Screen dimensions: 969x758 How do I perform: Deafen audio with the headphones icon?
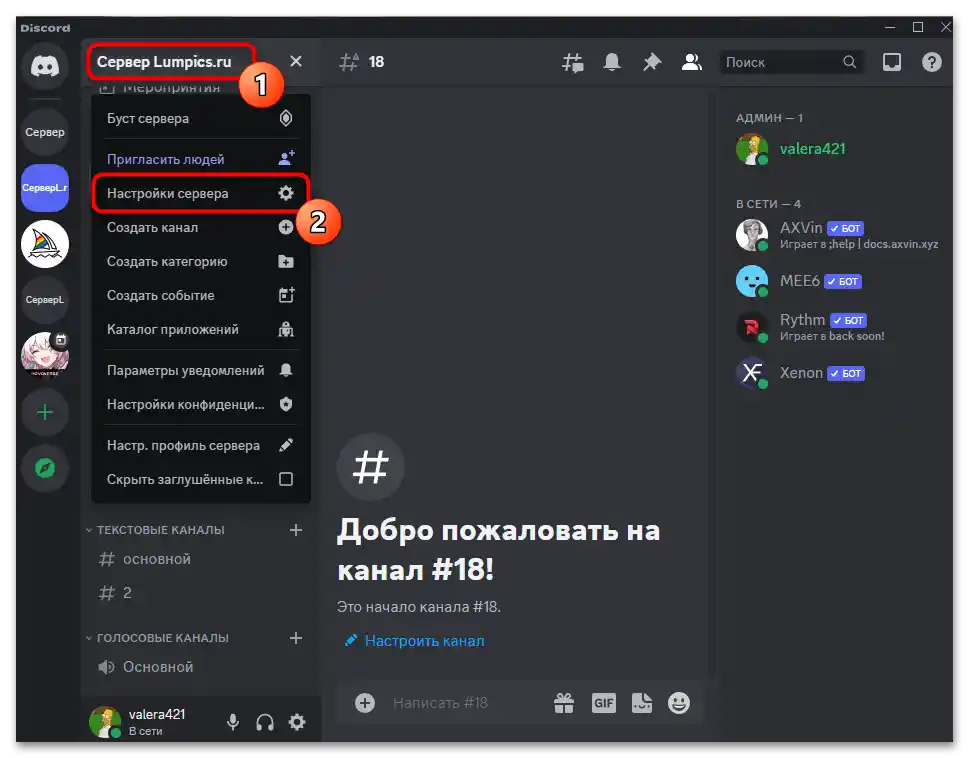[264, 721]
